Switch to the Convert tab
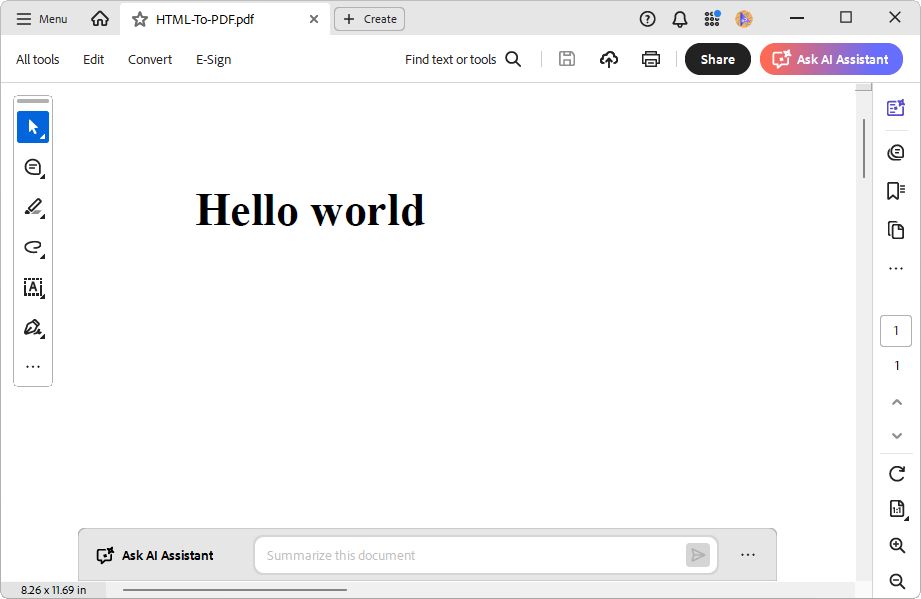 point(149,59)
